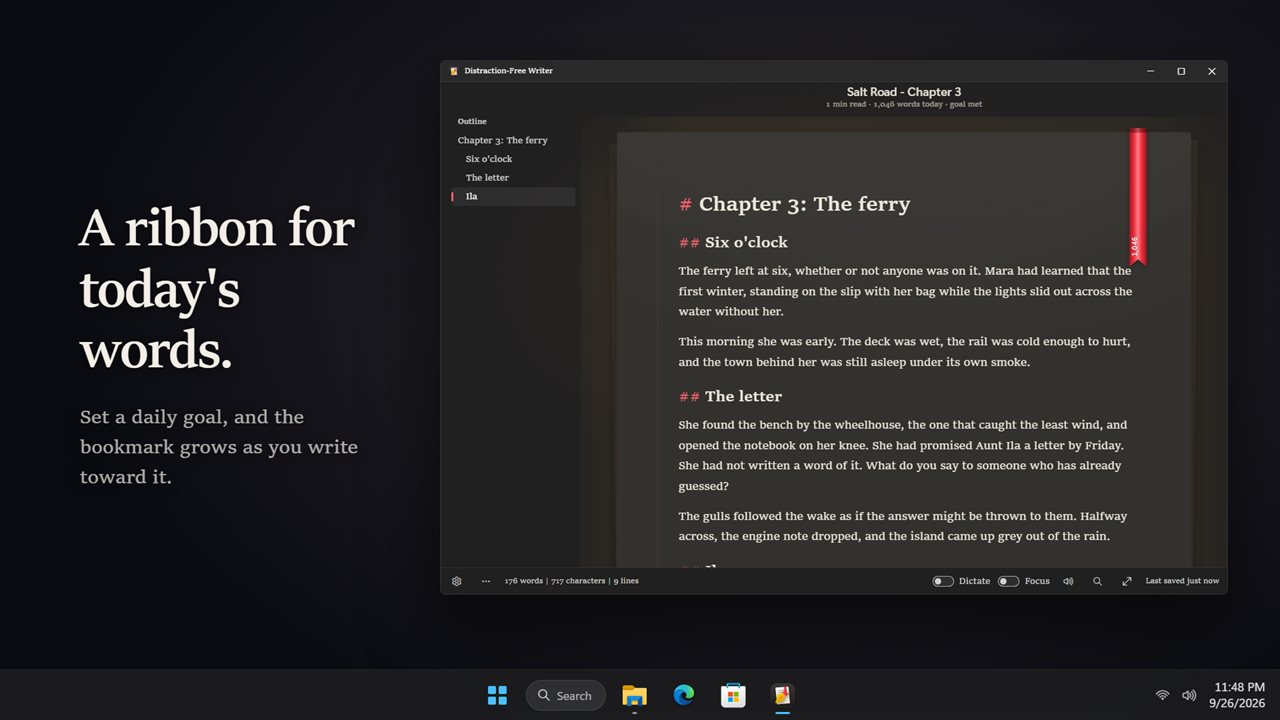Click the Distraction-Free Writer app icon in the title bar
Image resolution: width=1280 pixels, height=720 pixels.
click(x=454, y=71)
